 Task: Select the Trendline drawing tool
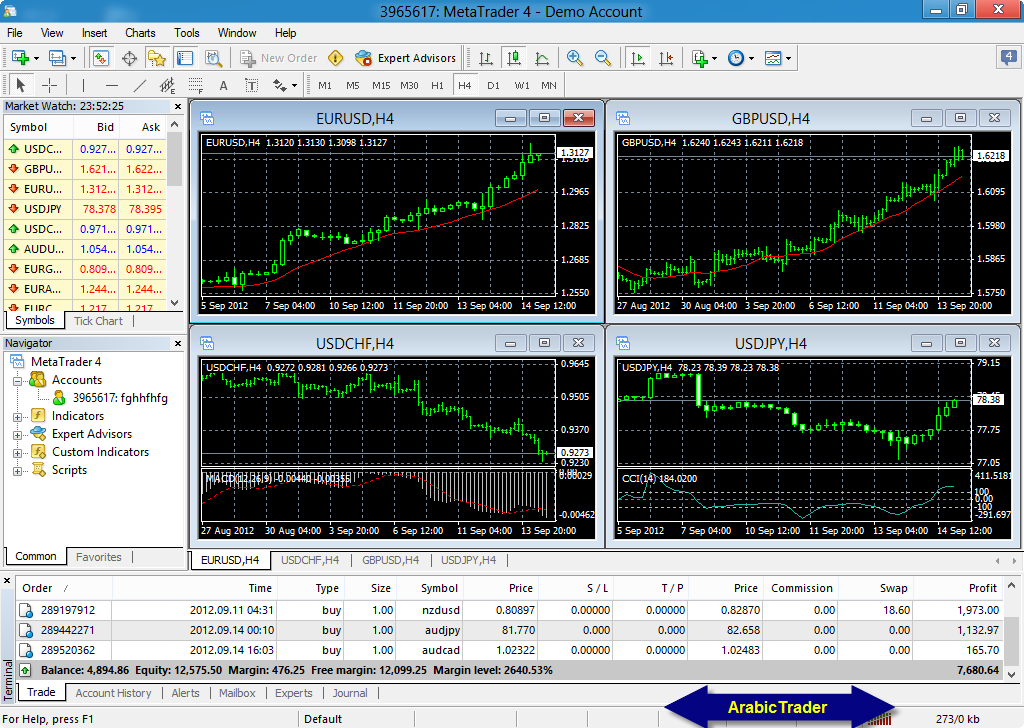point(140,85)
